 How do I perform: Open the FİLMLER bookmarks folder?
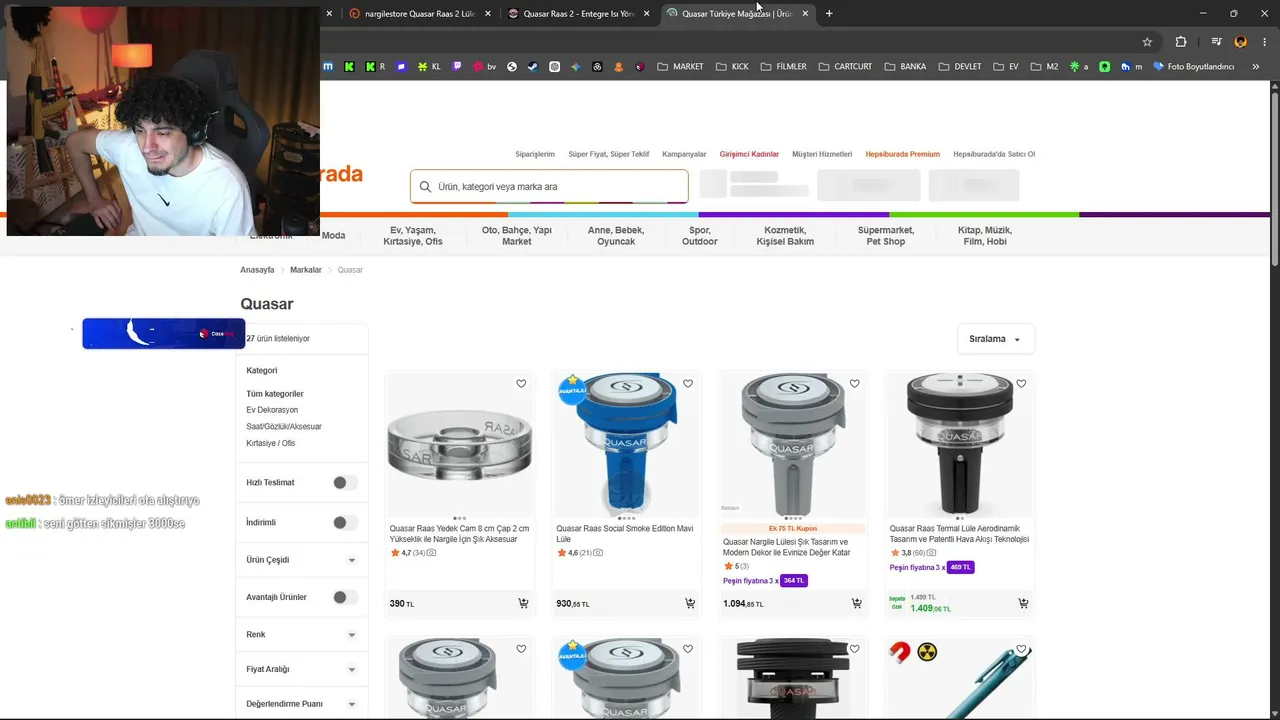point(783,67)
